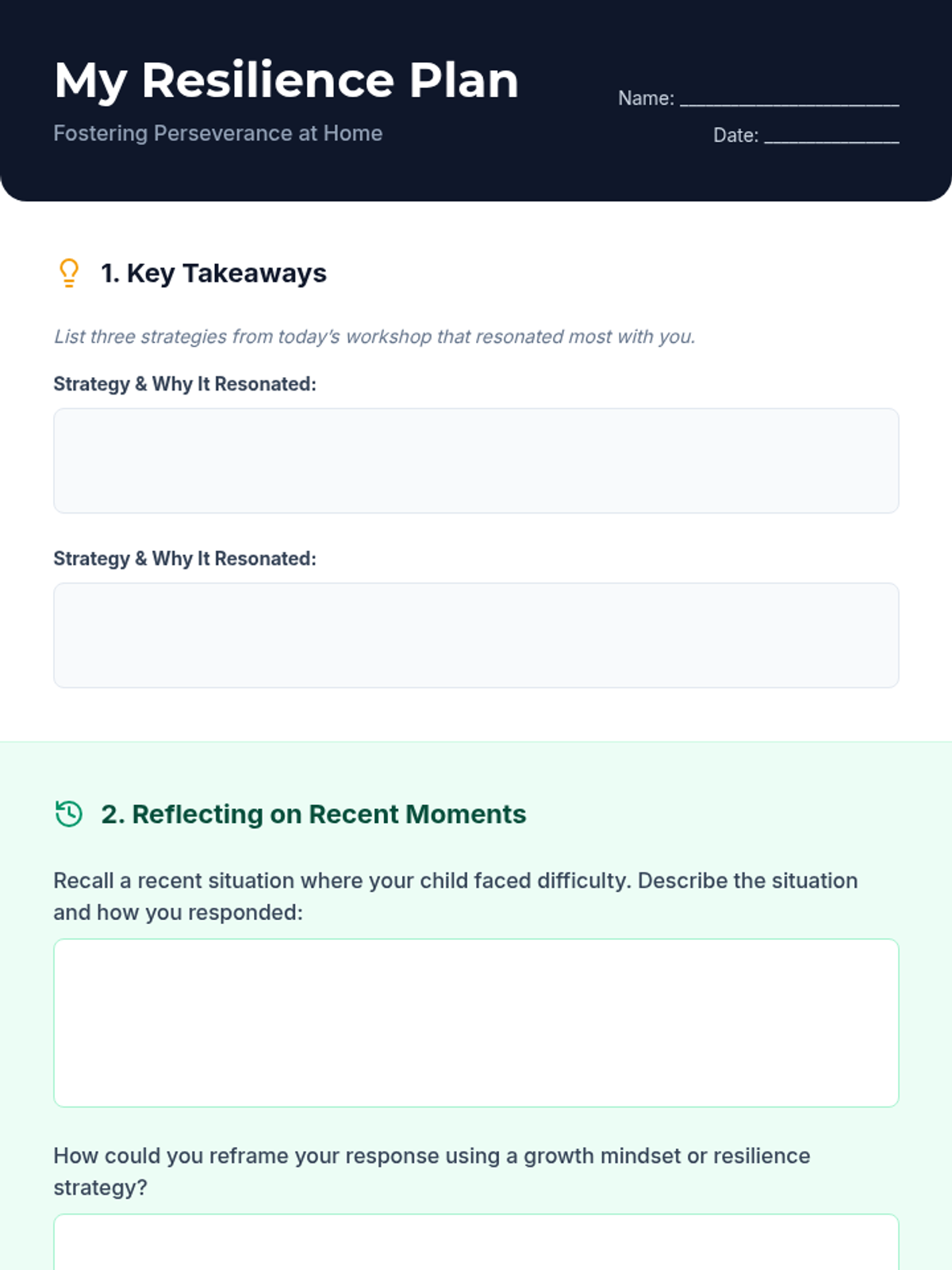The width and height of the screenshot is (952, 1270).
Task: Click the reframe response text area at bottom
Action: point(476,1242)
